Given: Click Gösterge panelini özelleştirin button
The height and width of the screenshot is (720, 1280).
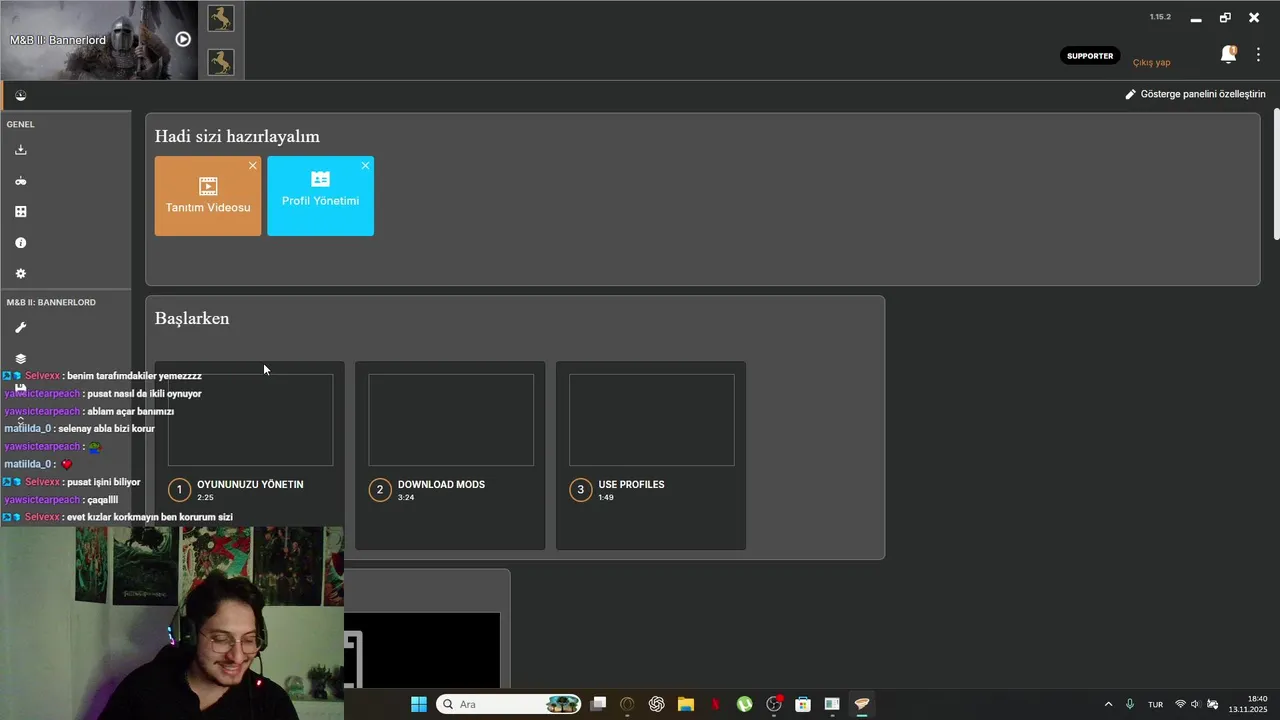Looking at the screenshot, I should pyautogui.click(x=1195, y=94).
